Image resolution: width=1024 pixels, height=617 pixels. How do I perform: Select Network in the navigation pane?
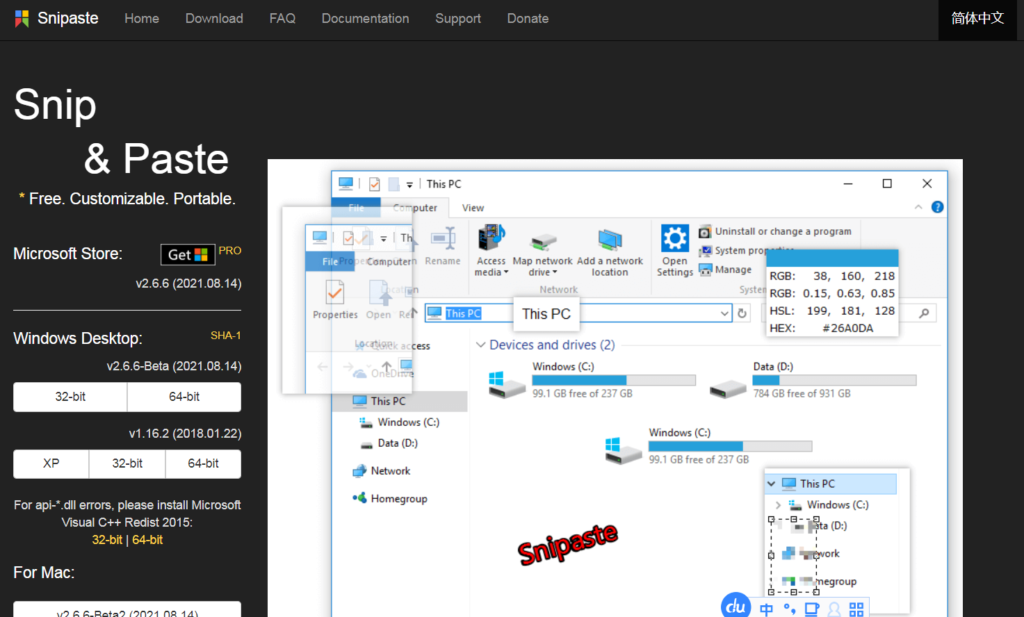[x=390, y=471]
